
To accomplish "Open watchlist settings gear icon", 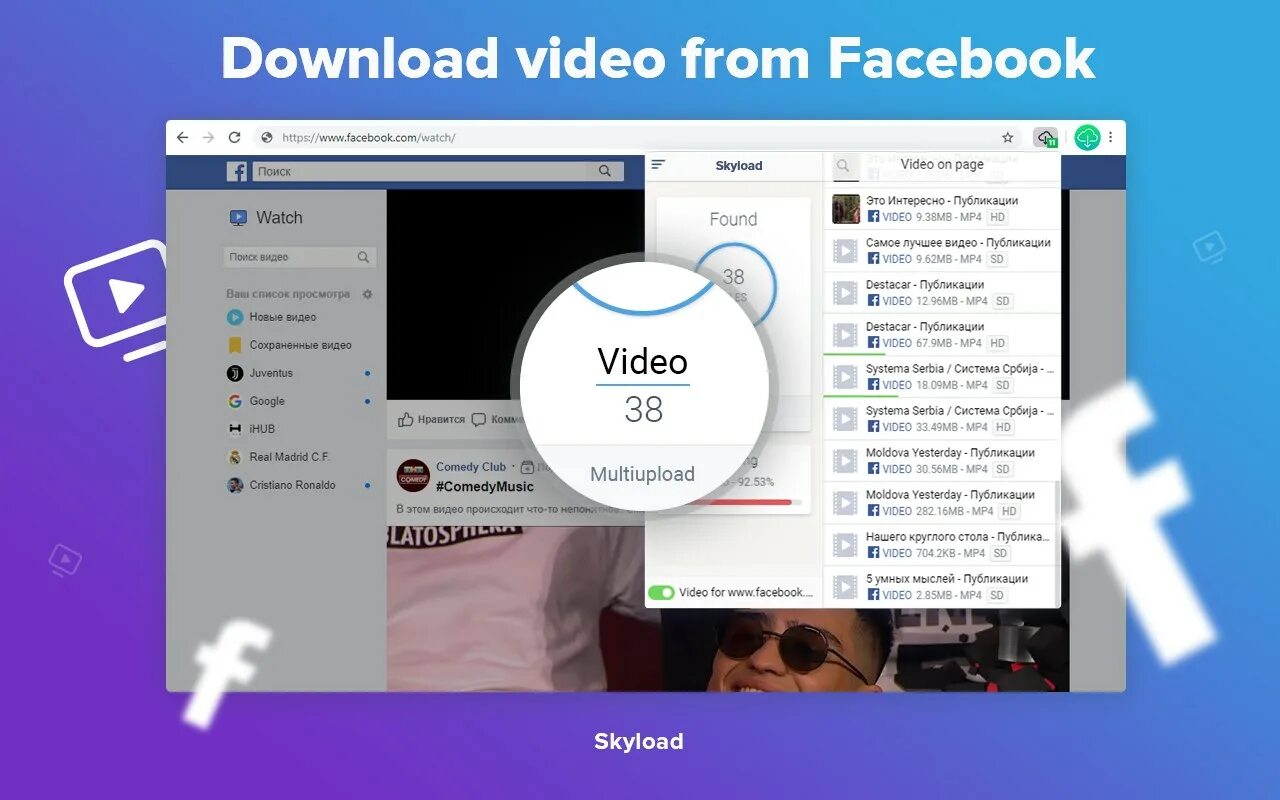I will (x=367, y=294).
